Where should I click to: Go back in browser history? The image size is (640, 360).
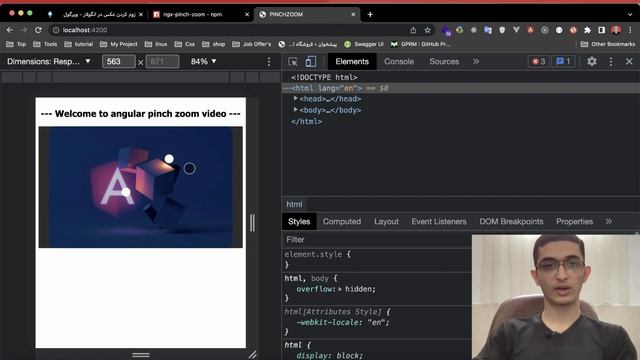tap(10, 30)
